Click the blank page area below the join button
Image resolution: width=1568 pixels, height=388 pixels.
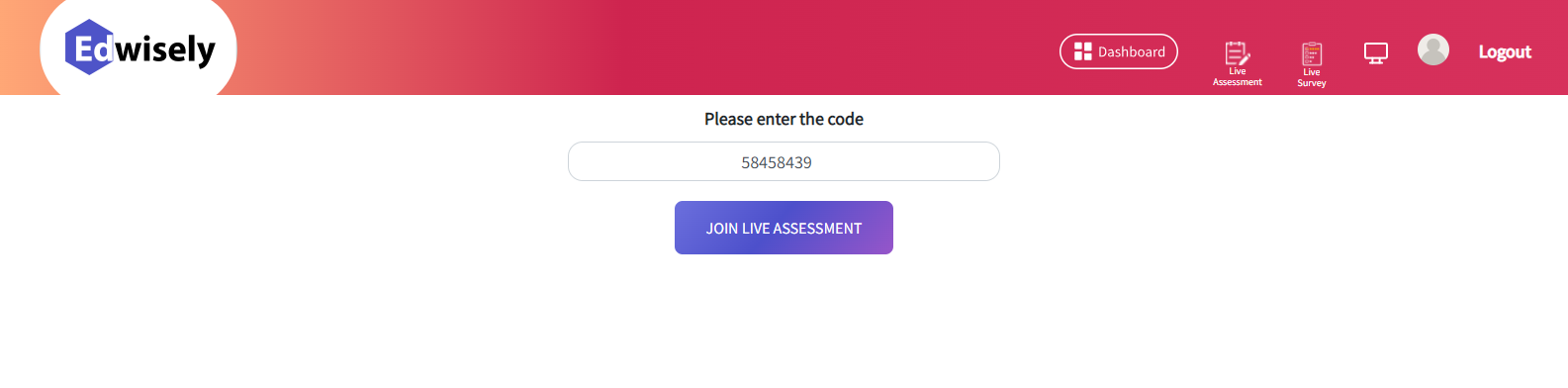pyautogui.click(x=784, y=322)
